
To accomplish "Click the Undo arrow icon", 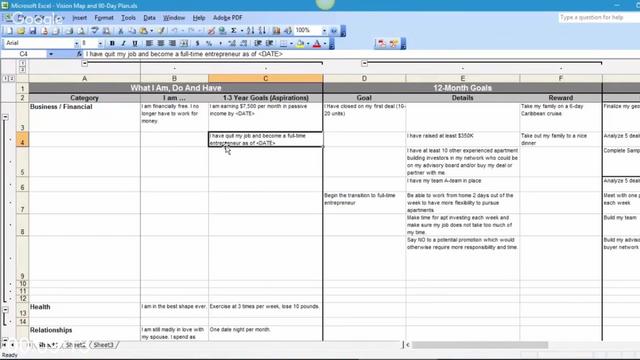I will pos(174,31).
